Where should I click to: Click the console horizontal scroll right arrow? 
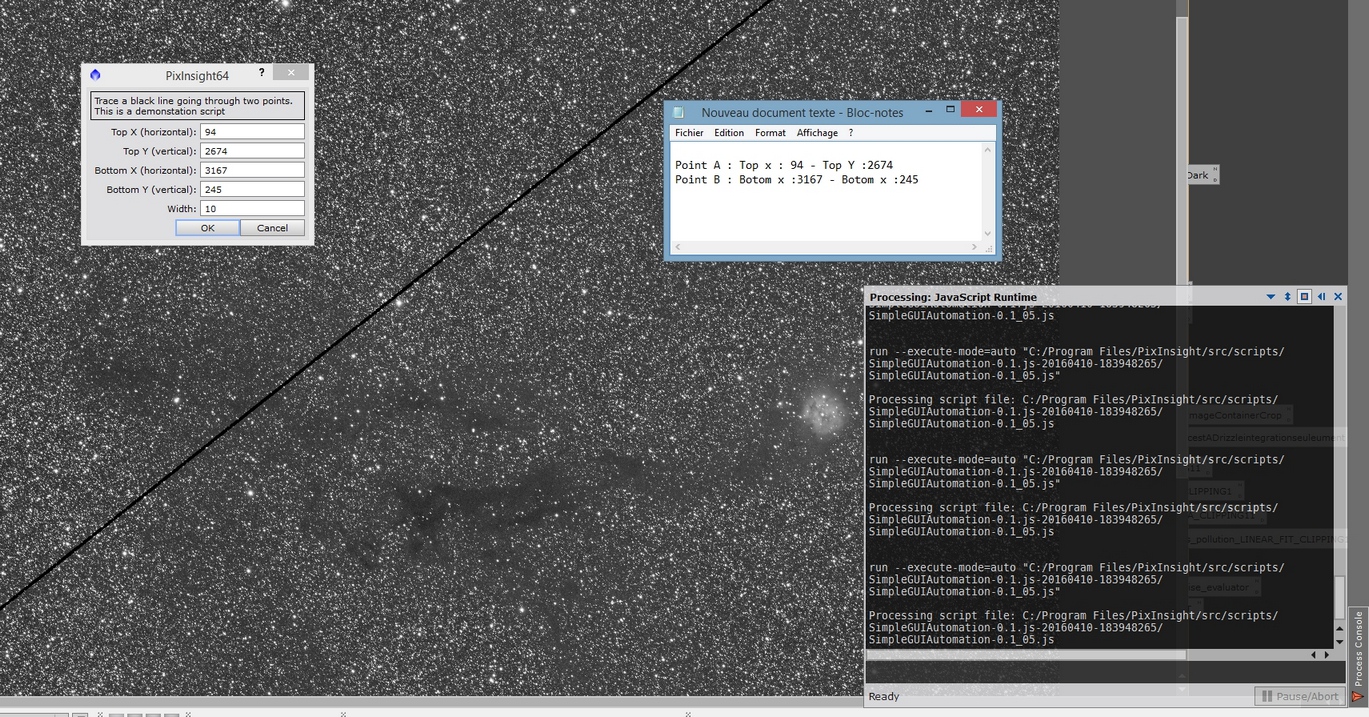tap(1327, 655)
